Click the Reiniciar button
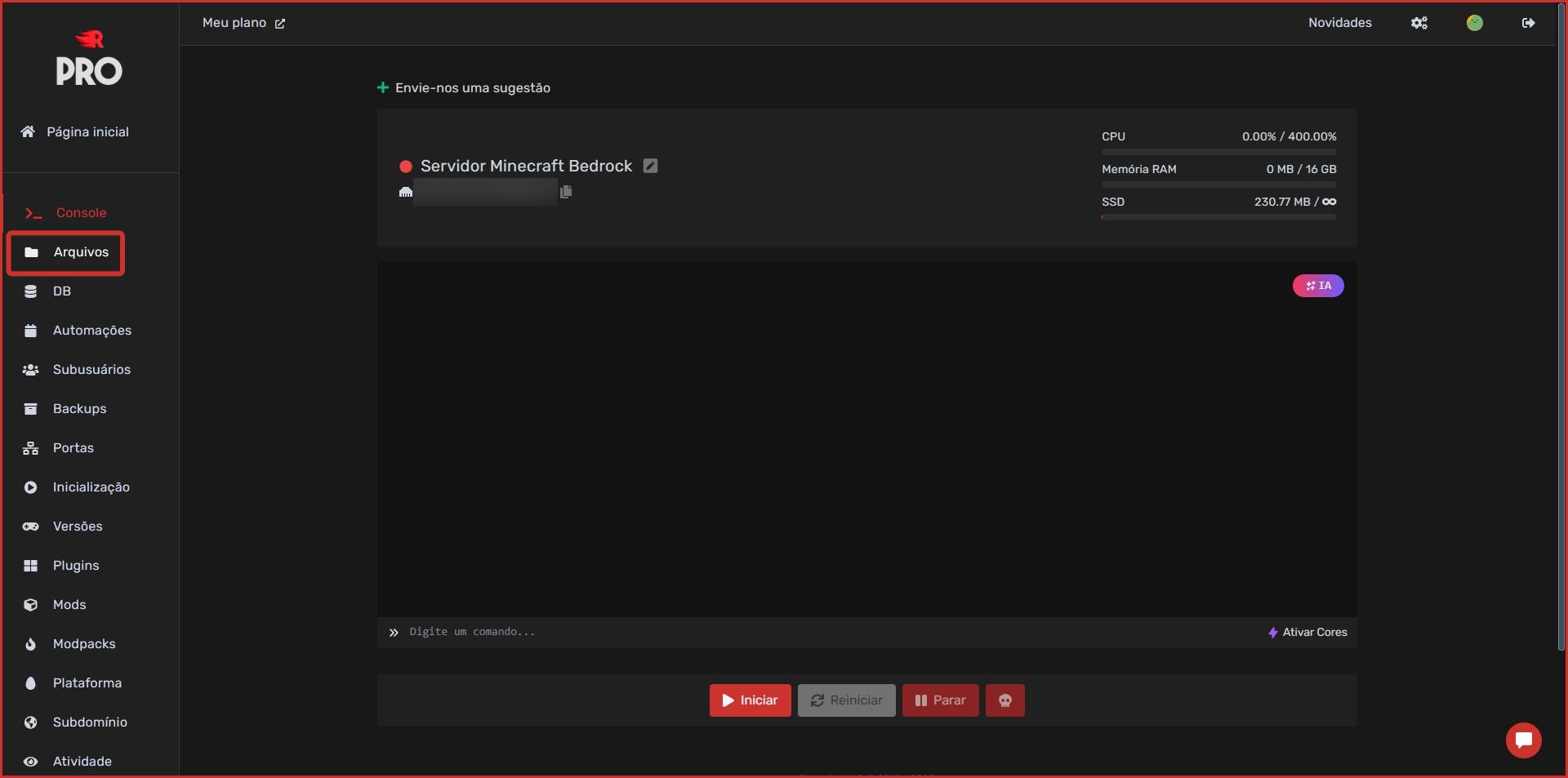 click(x=847, y=700)
